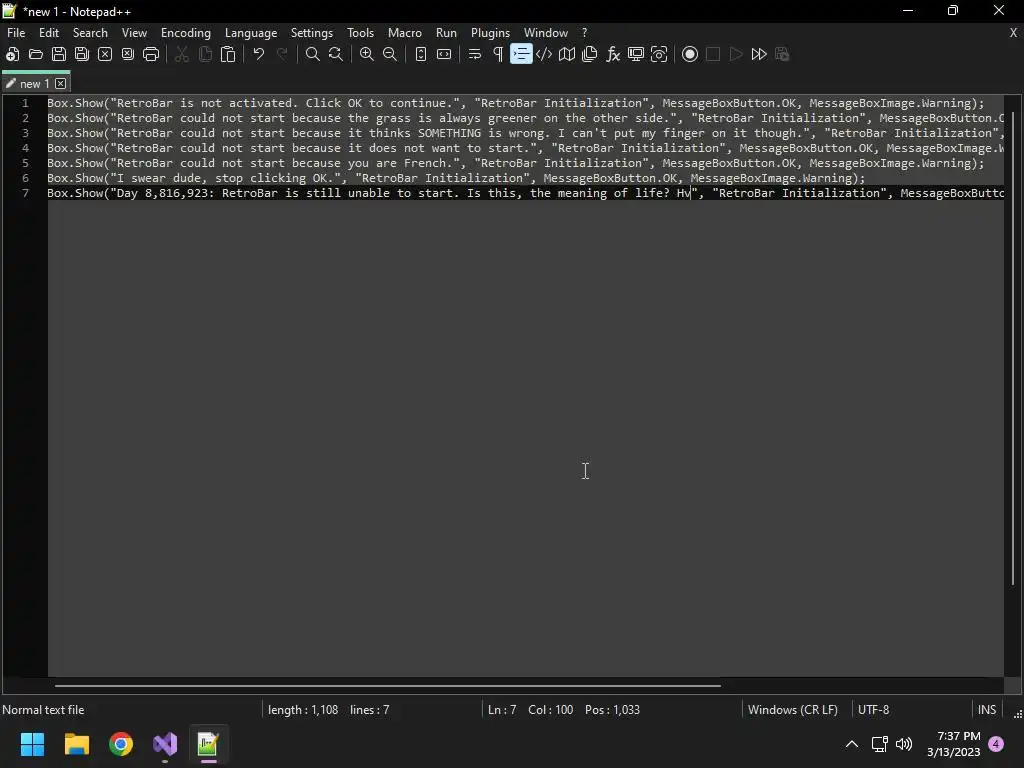The width and height of the screenshot is (1024, 768).
Task: Click line number 5 in the margin
Action: coord(25,163)
